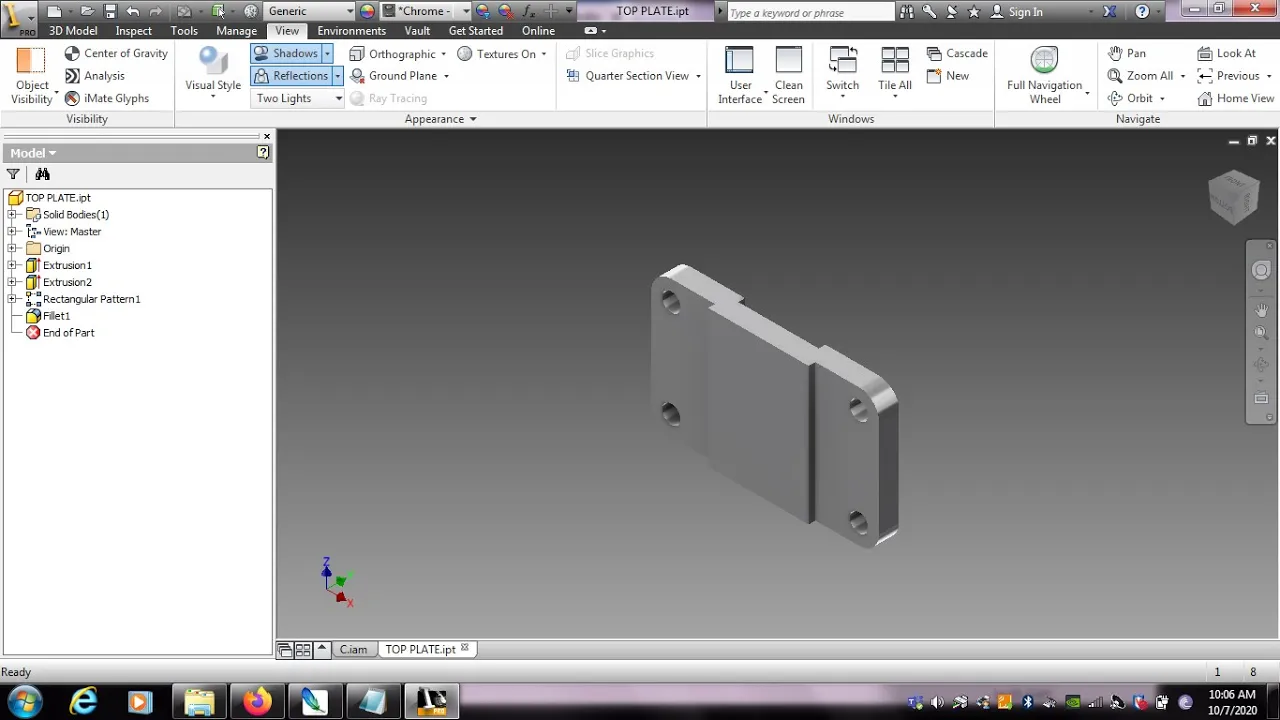This screenshot has width=1280, height=720.
Task: Expand the Appearance panel arrow
Action: click(473, 119)
